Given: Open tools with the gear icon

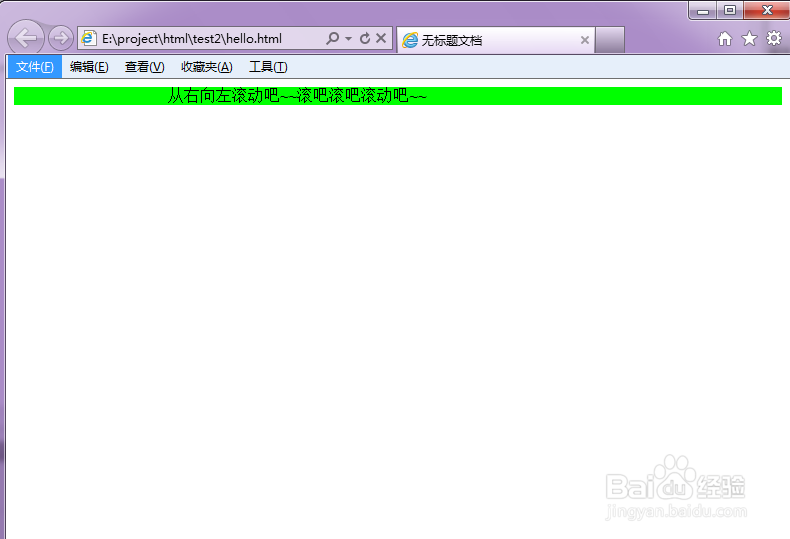Looking at the screenshot, I should 774,38.
